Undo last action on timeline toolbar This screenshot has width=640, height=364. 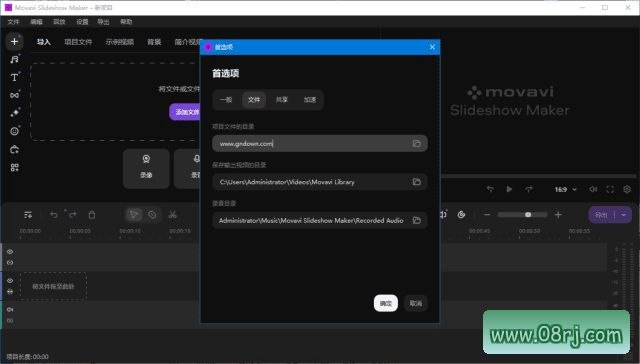53,215
